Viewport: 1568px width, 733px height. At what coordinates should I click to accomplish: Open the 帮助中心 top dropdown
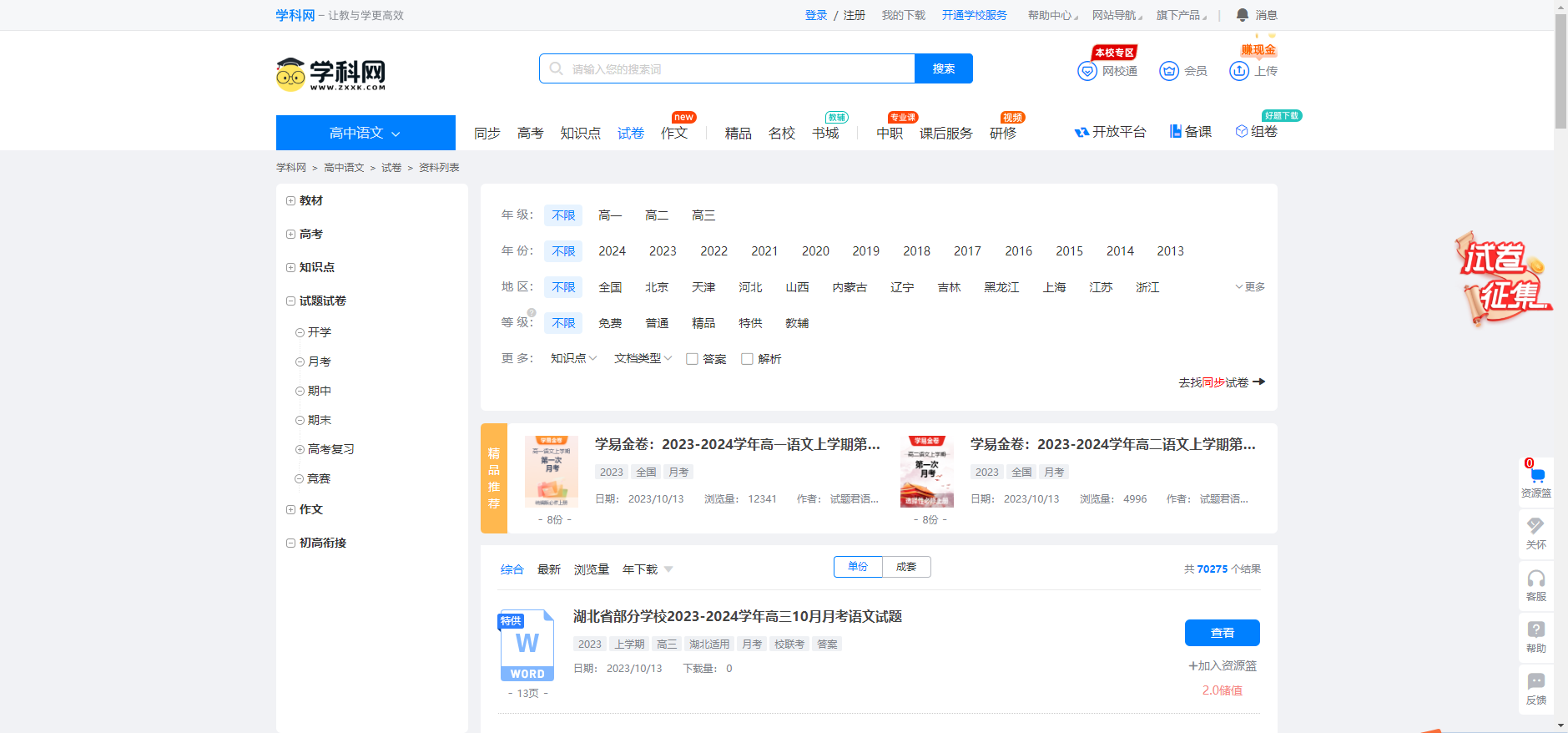coord(1052,15)
